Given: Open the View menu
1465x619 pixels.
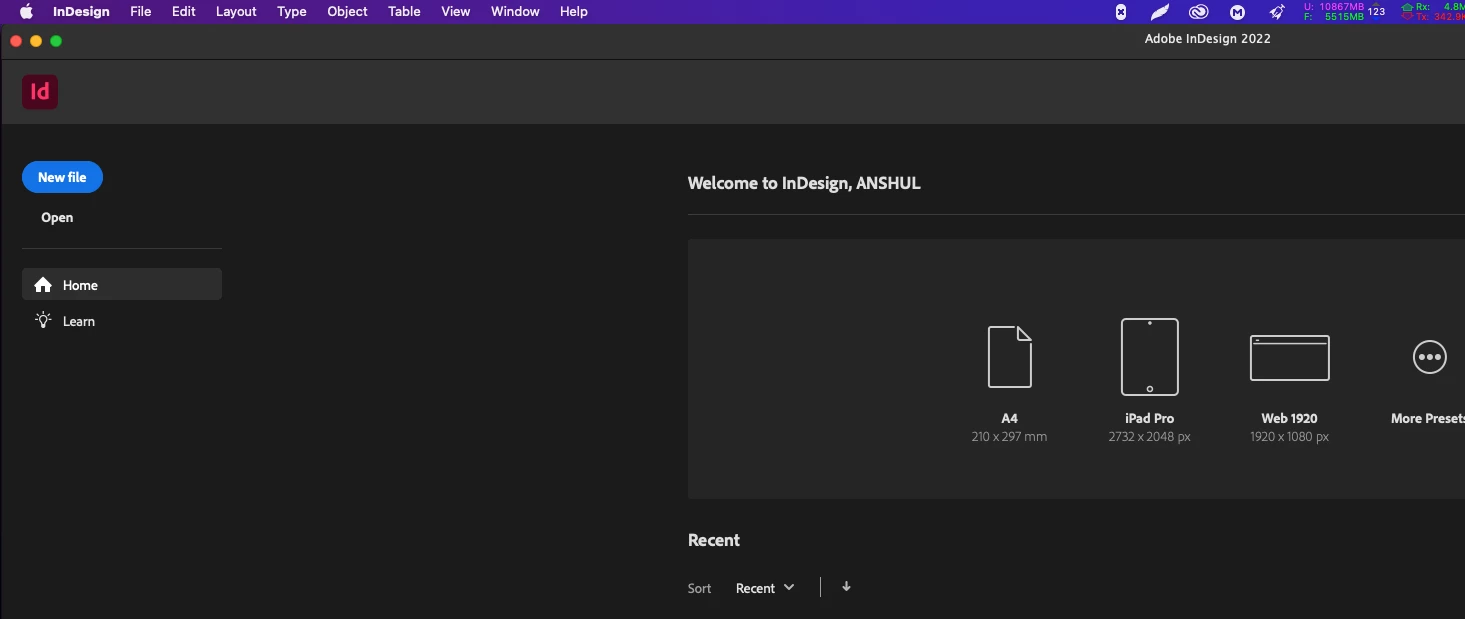Looking at the screenshot, I should tap(456, 12).
